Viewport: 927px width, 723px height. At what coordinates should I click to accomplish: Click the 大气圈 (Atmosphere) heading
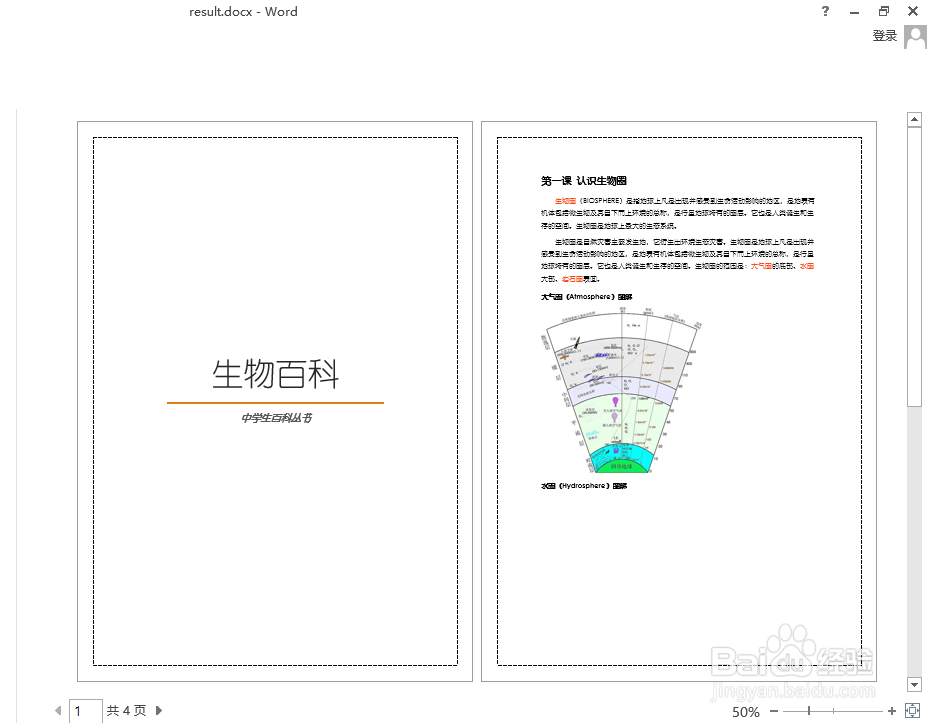(586, 297)
